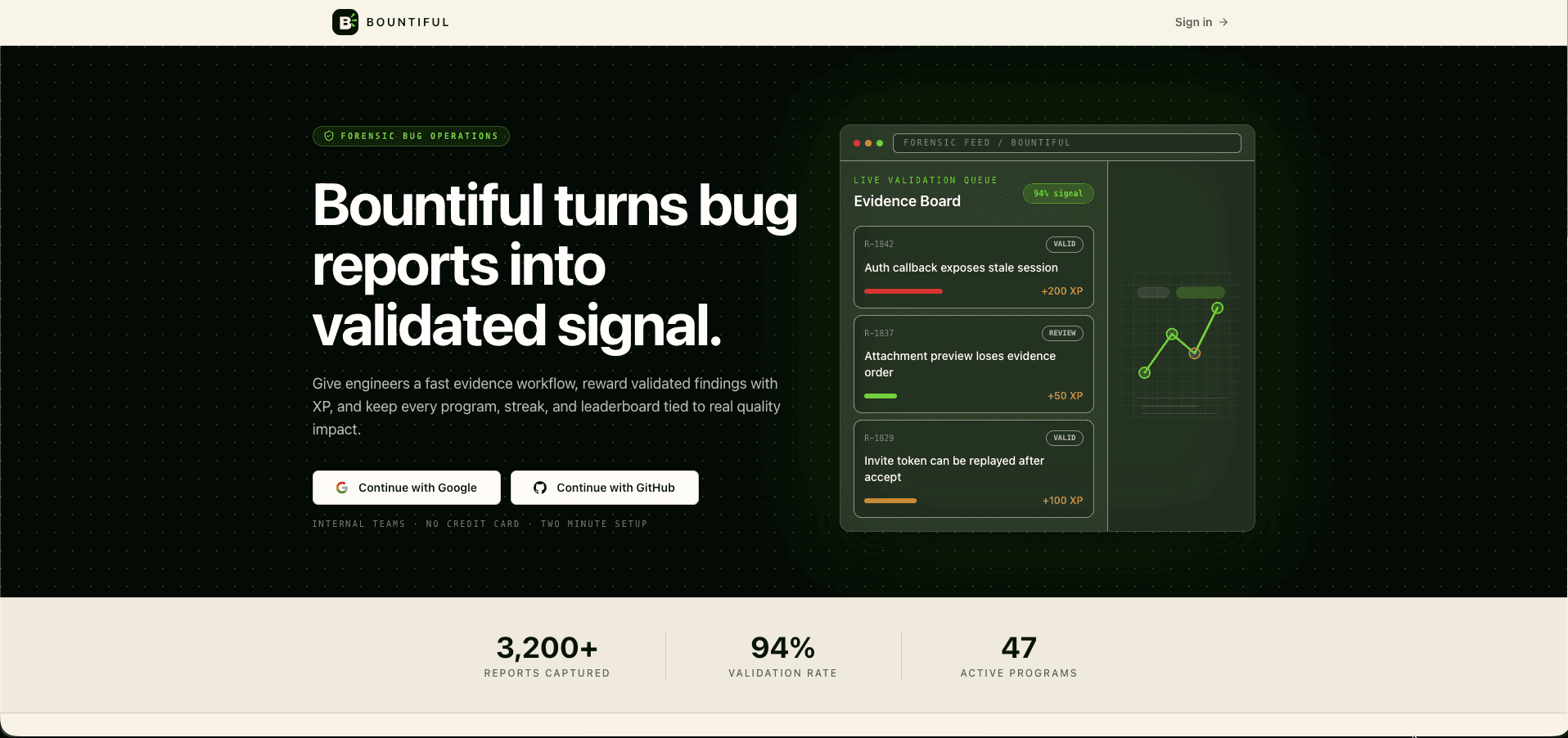The width and height of the screenshot is (1568, 738).
Task: Click the REVIEW tag on report R-1837
Action: tap(1062, 333)
